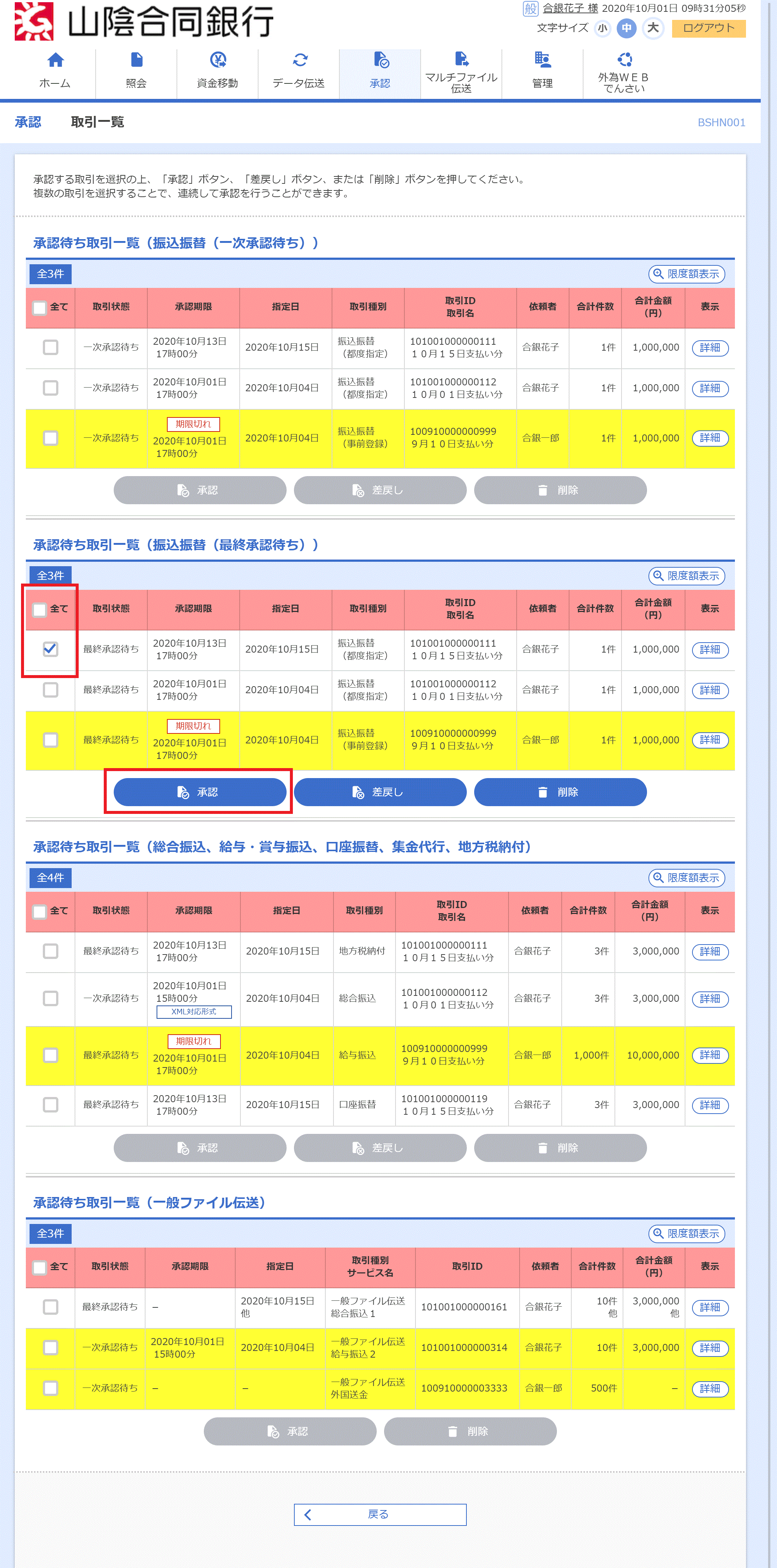Approve selected 最終承認待ち transactions with 承認
Viewport: 777px width, 1568px height.
coord(200,792)
